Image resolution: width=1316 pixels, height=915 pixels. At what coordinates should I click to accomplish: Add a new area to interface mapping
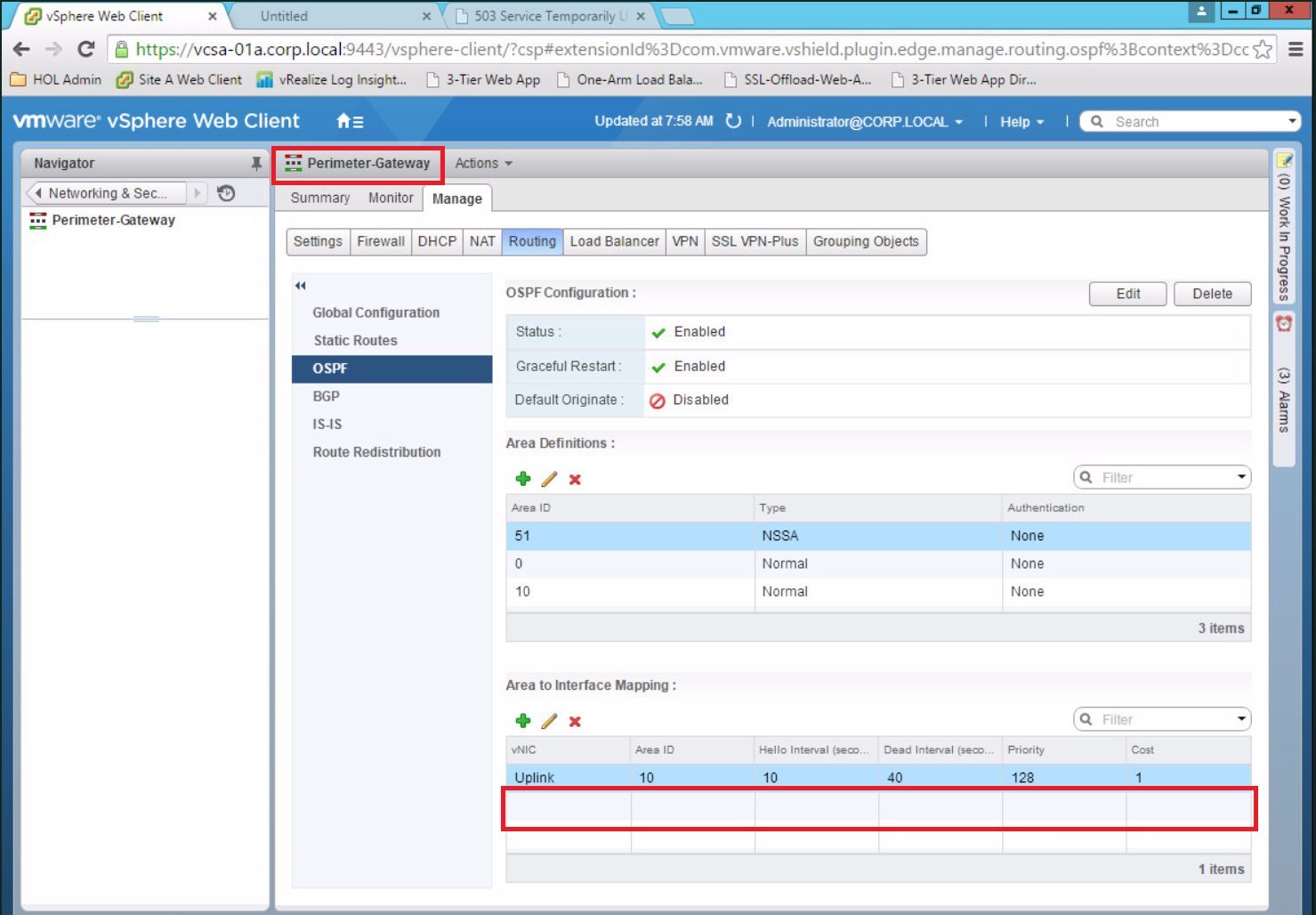(x=523, y=721)
